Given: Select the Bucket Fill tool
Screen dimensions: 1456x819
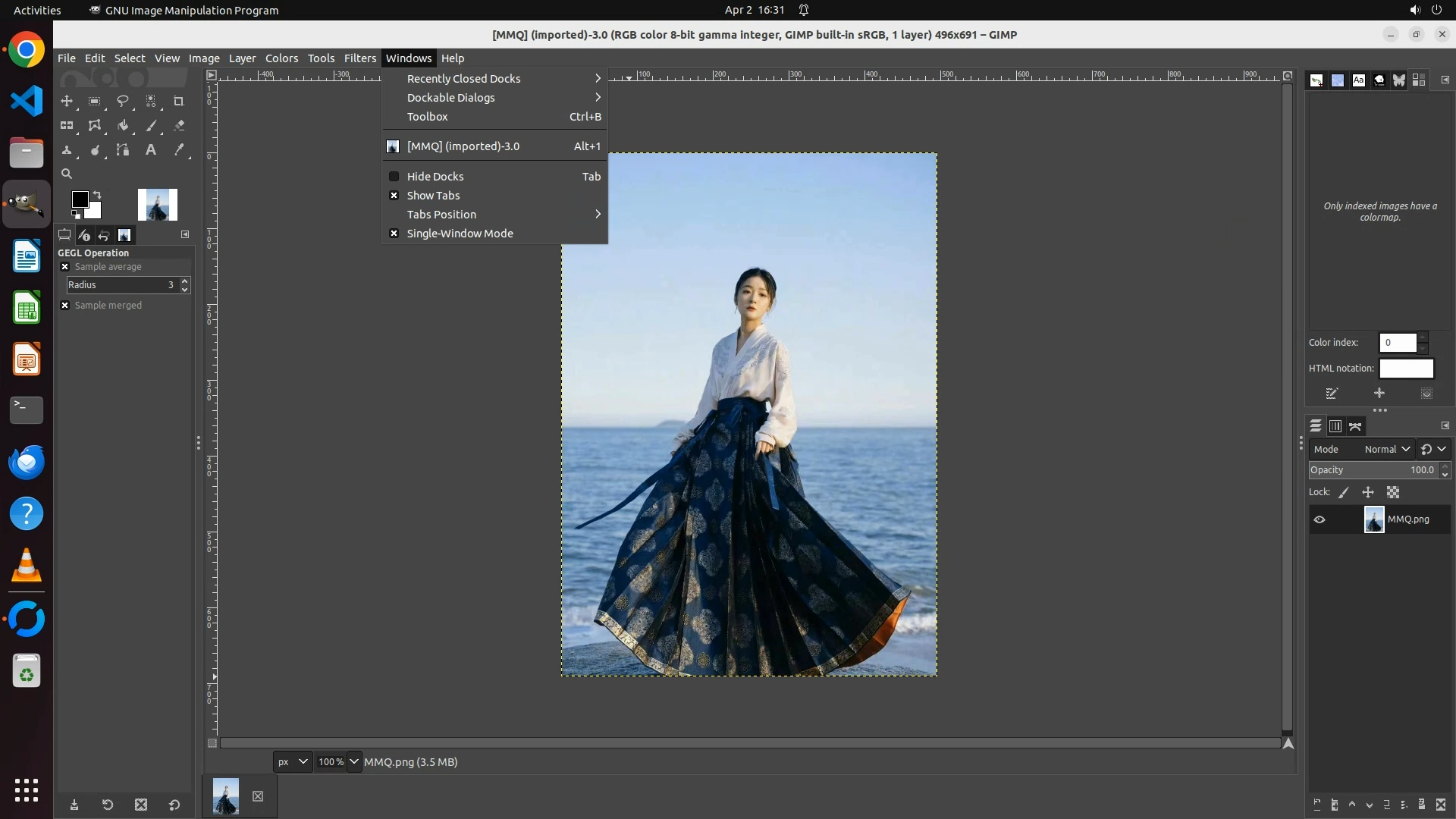Looking at the screenshot, I should (x=122, y=126).
